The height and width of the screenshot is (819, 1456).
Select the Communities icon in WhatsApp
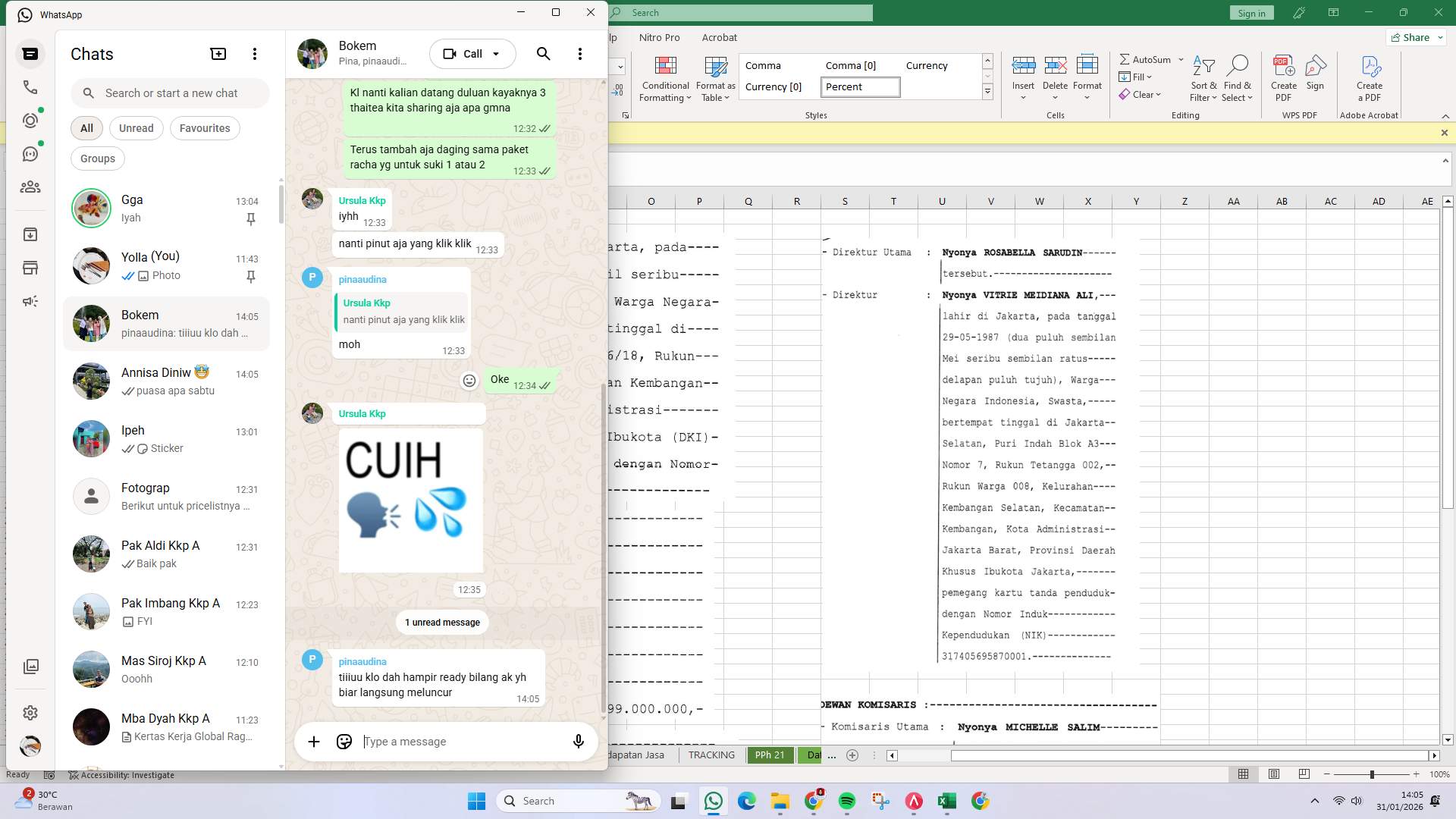click(x=30, y=187)
